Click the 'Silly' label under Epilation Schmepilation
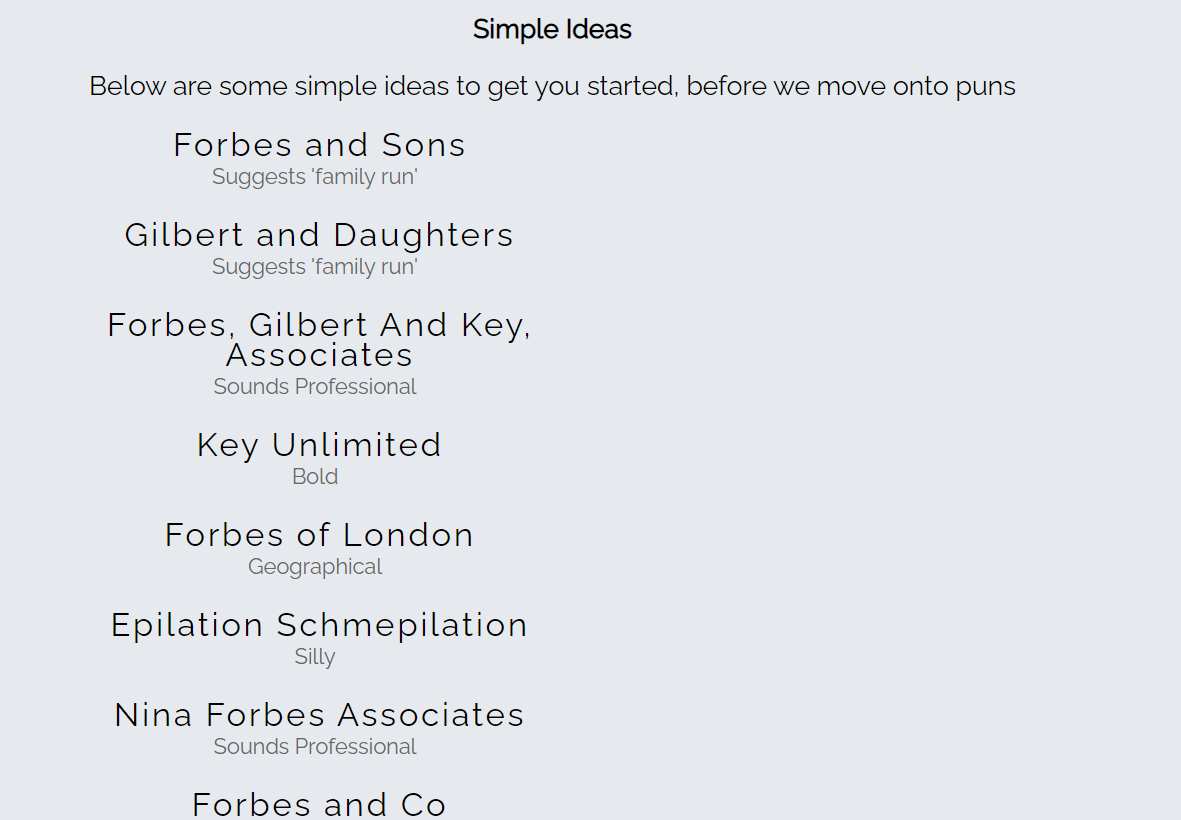1181x820 pixels. (x=315, y=657)
